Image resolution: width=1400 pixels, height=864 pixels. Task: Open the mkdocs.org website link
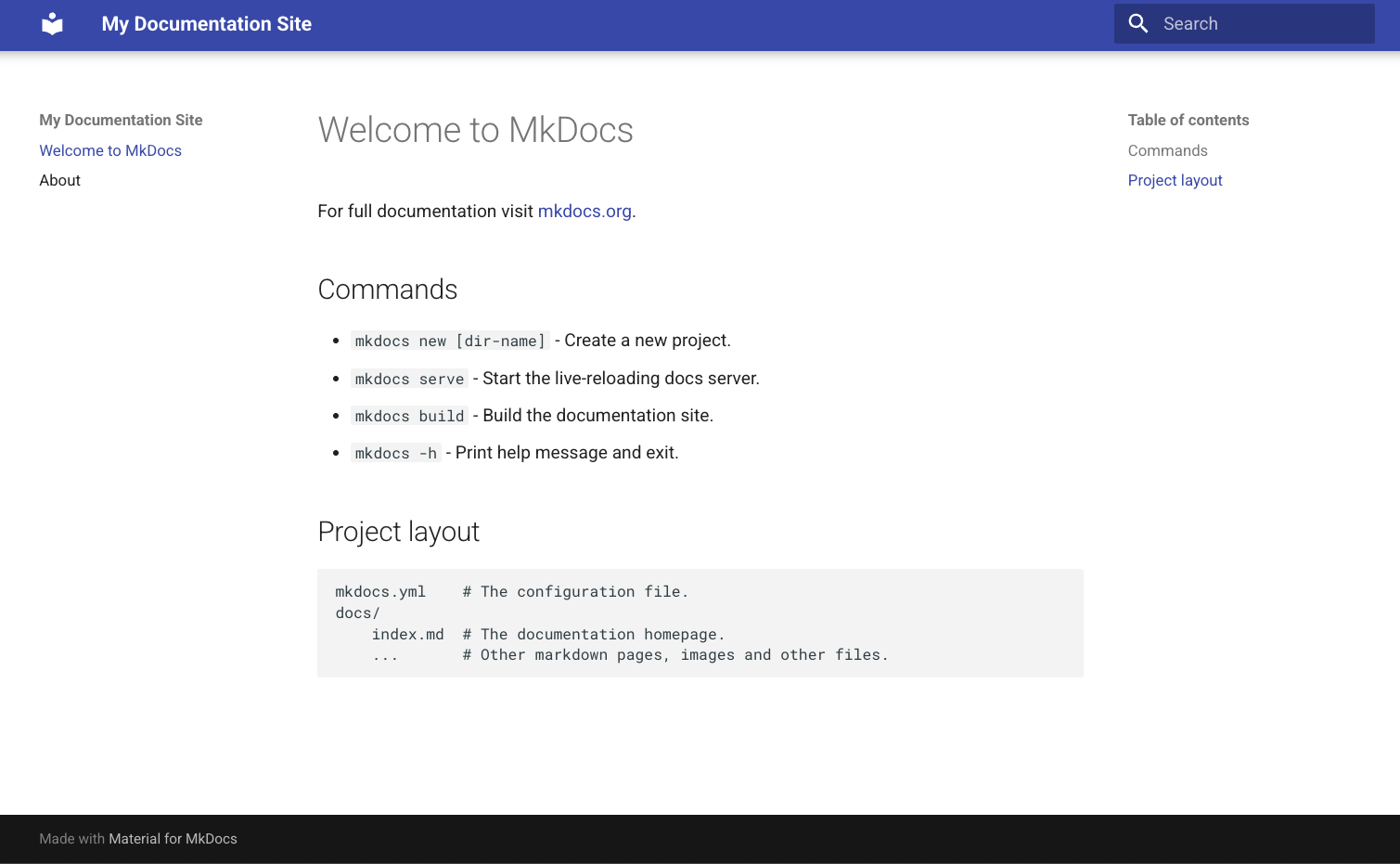[x=584, y=212]
